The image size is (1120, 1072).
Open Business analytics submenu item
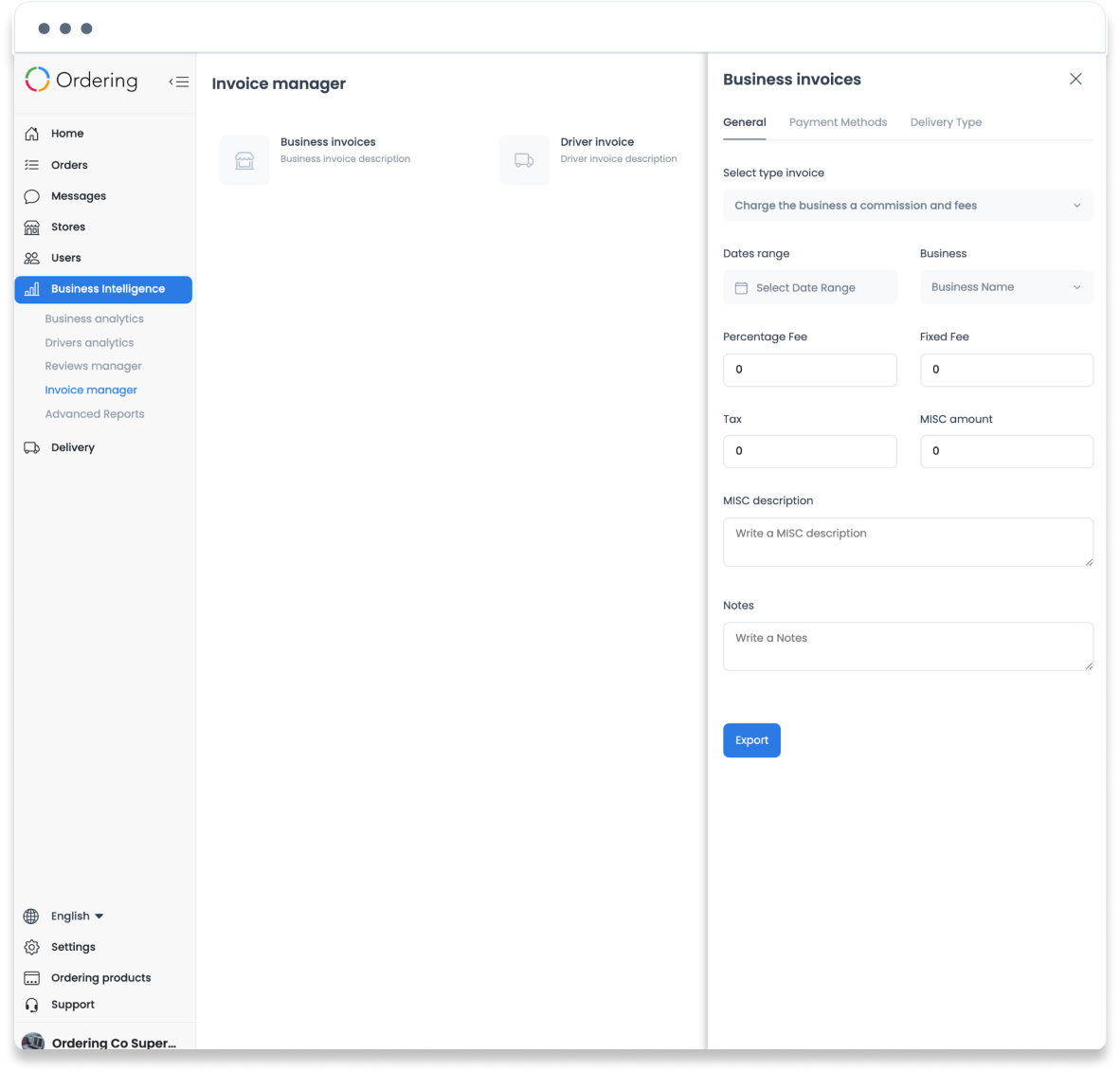(x=95, y=318)
